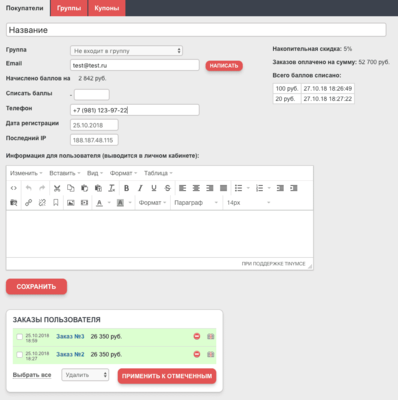Click the НАПИСАТЬ button
398x400 pixels.
224,66
